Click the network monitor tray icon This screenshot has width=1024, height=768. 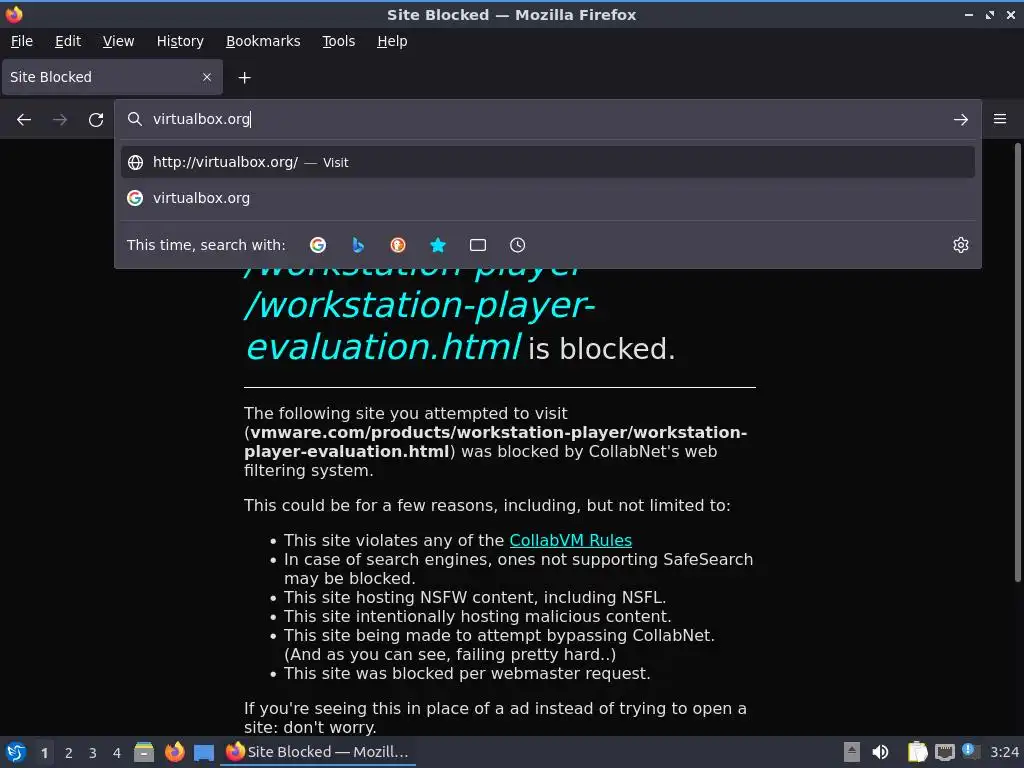(x=944, y=752)
